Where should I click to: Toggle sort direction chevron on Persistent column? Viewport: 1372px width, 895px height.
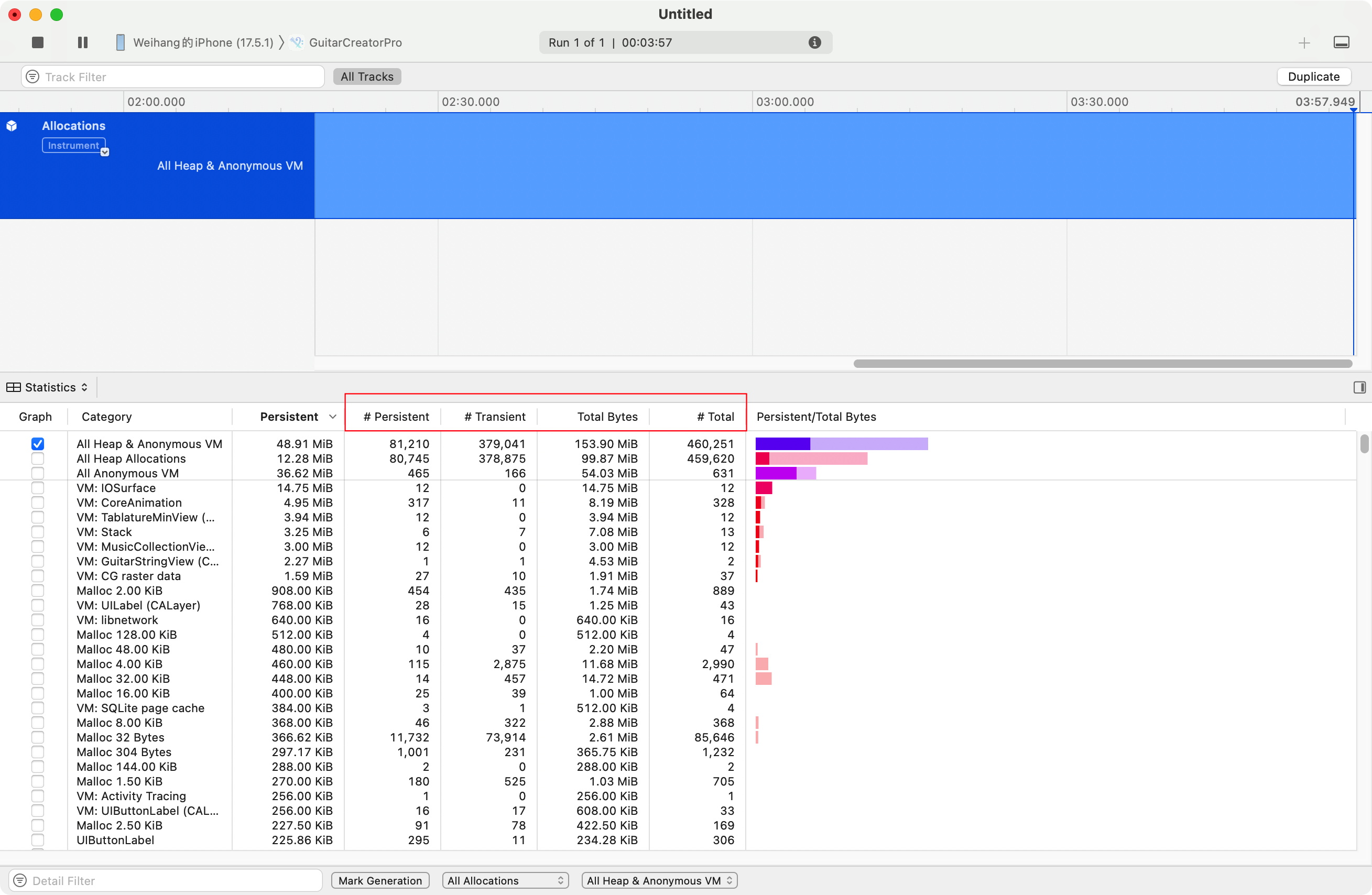333,417
